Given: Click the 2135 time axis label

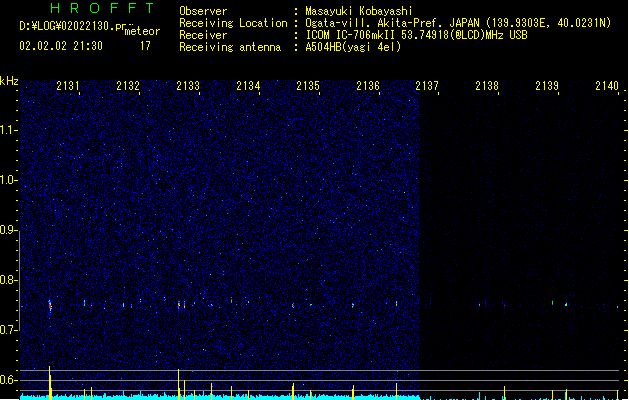Looking at the screenshot, I should point(308,86).
